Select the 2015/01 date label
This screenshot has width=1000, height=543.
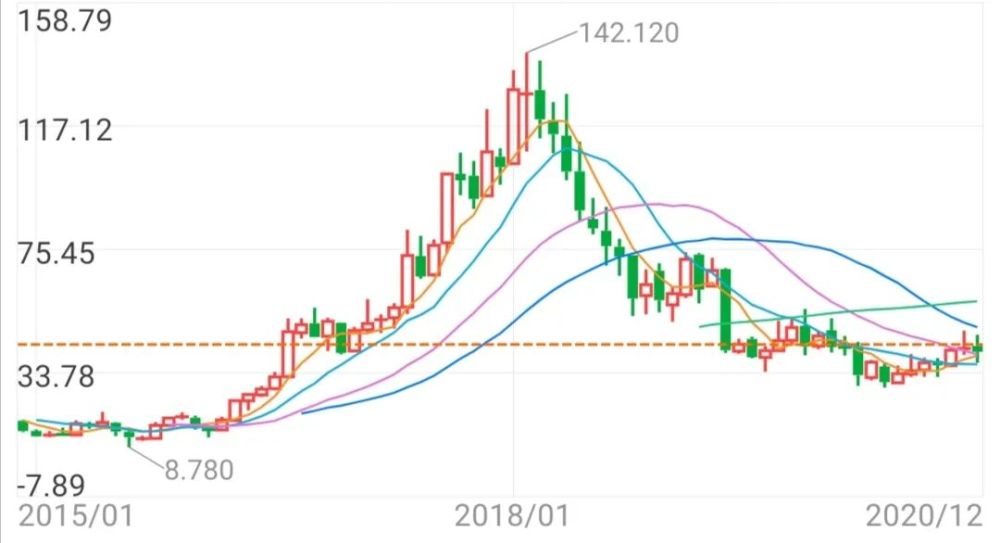76,516
